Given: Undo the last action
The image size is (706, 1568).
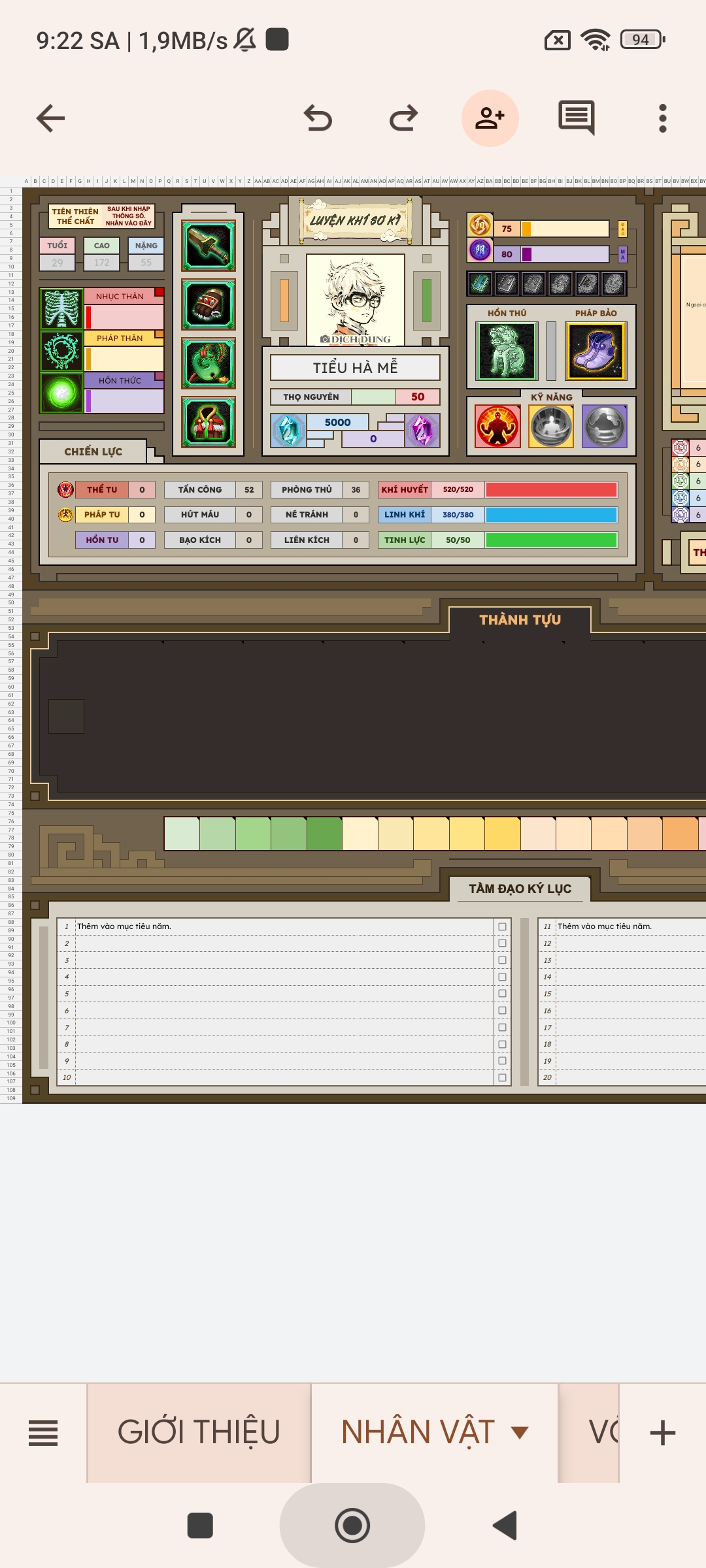Looking at the screenshot, I should tap(318, 118).
